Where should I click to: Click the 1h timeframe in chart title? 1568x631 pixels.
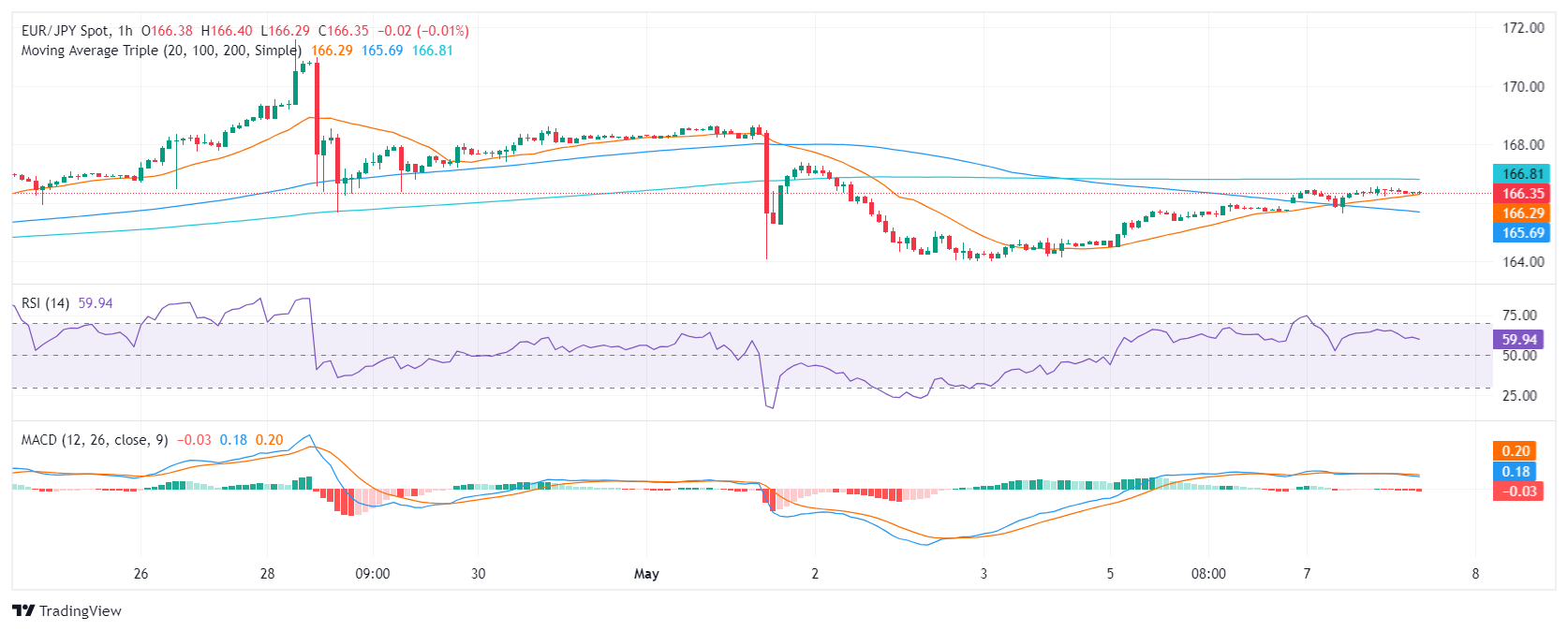point(126,31)
